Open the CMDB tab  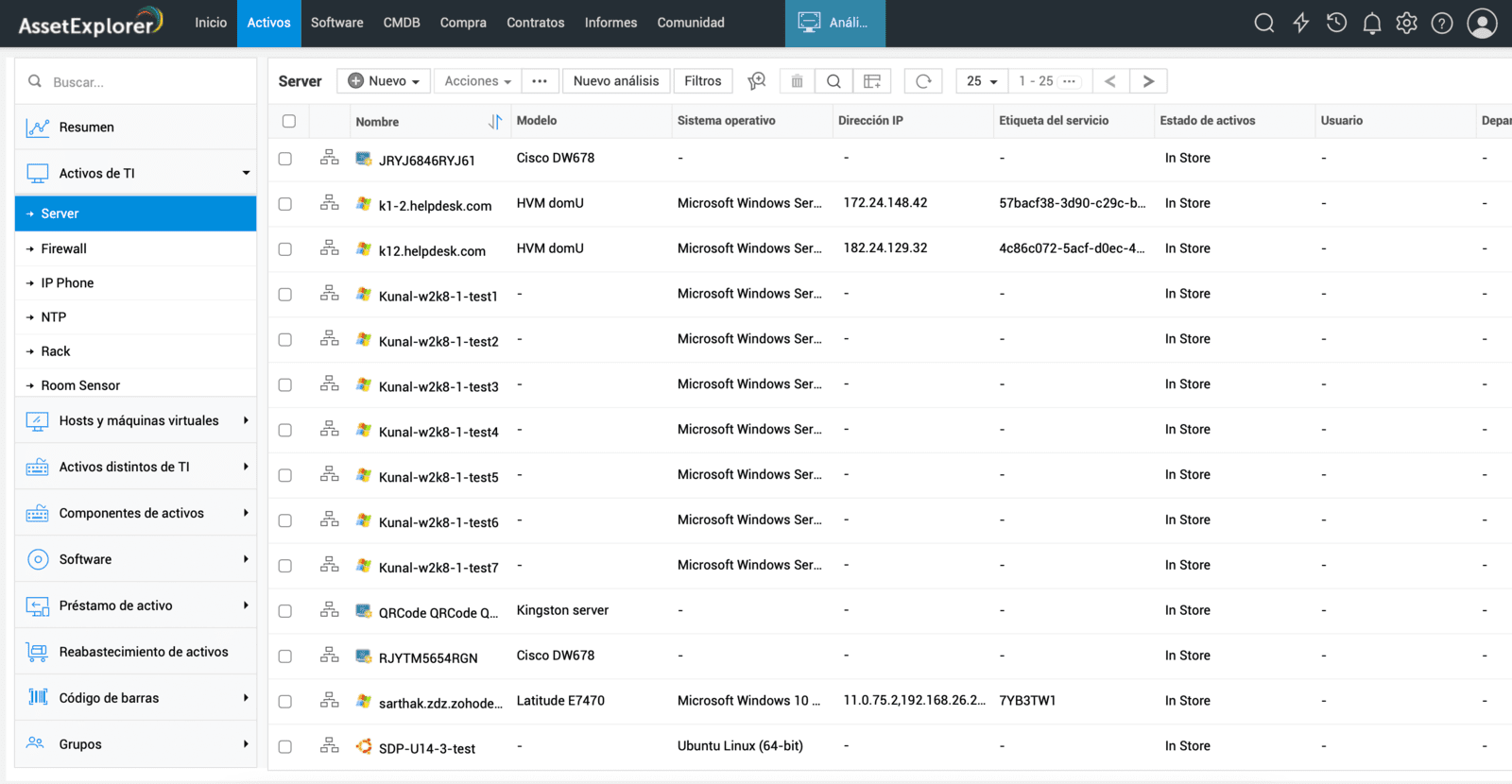[x=402, y=23]
